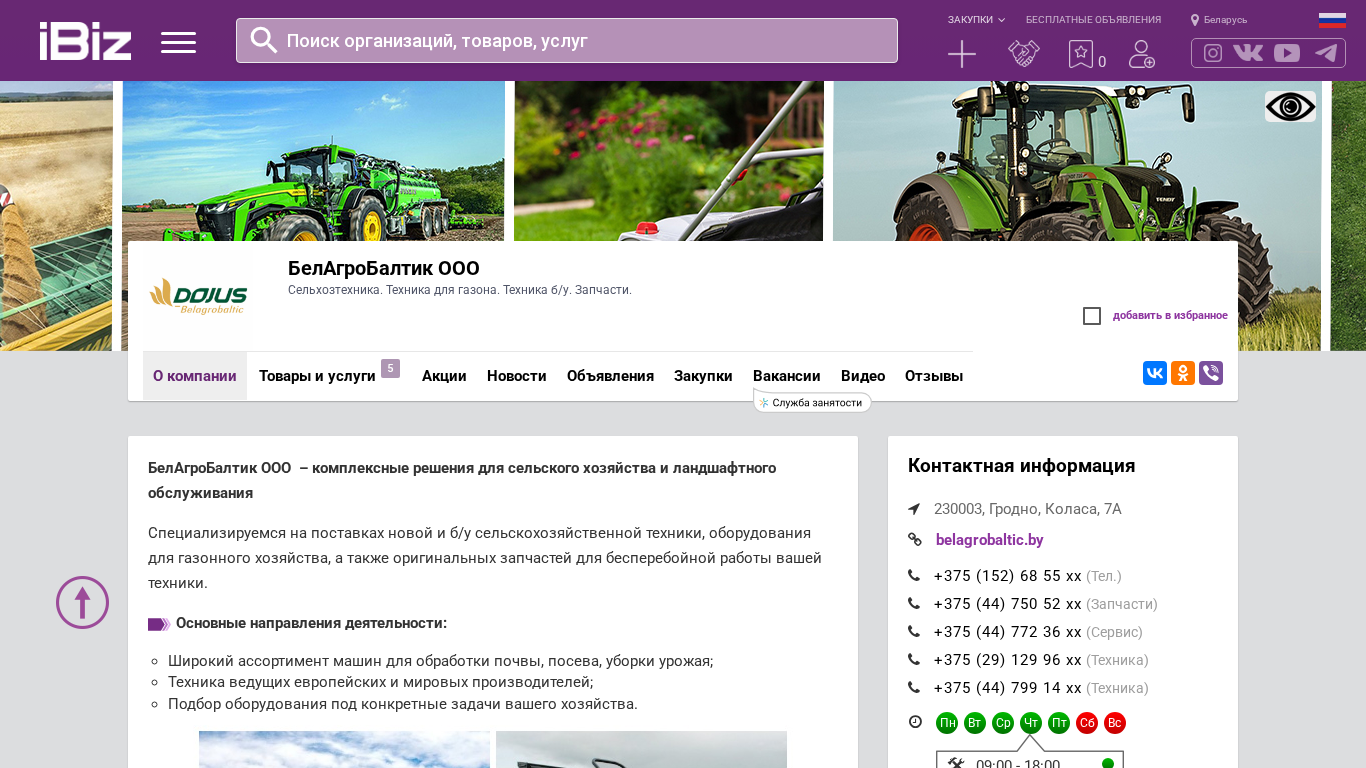Image resolution: width=1366 pixels, height=768 pixels.
Task: Focus the organization search input field
Action: click(x=567, y=40)
